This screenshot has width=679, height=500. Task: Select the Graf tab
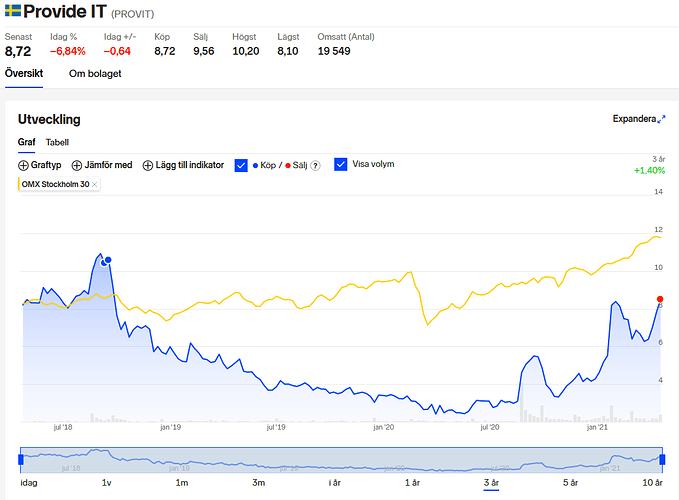(26, 142)
